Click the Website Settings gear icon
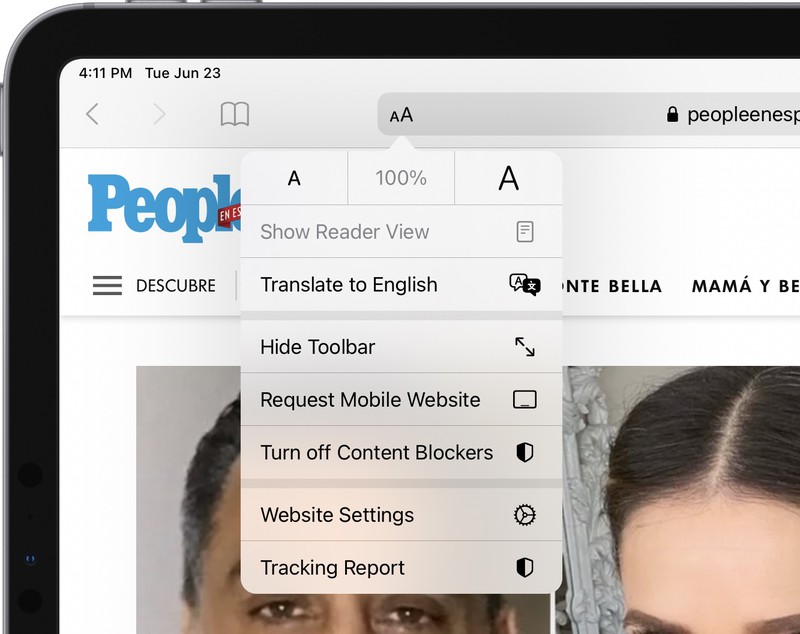 (x=525, y=515)
